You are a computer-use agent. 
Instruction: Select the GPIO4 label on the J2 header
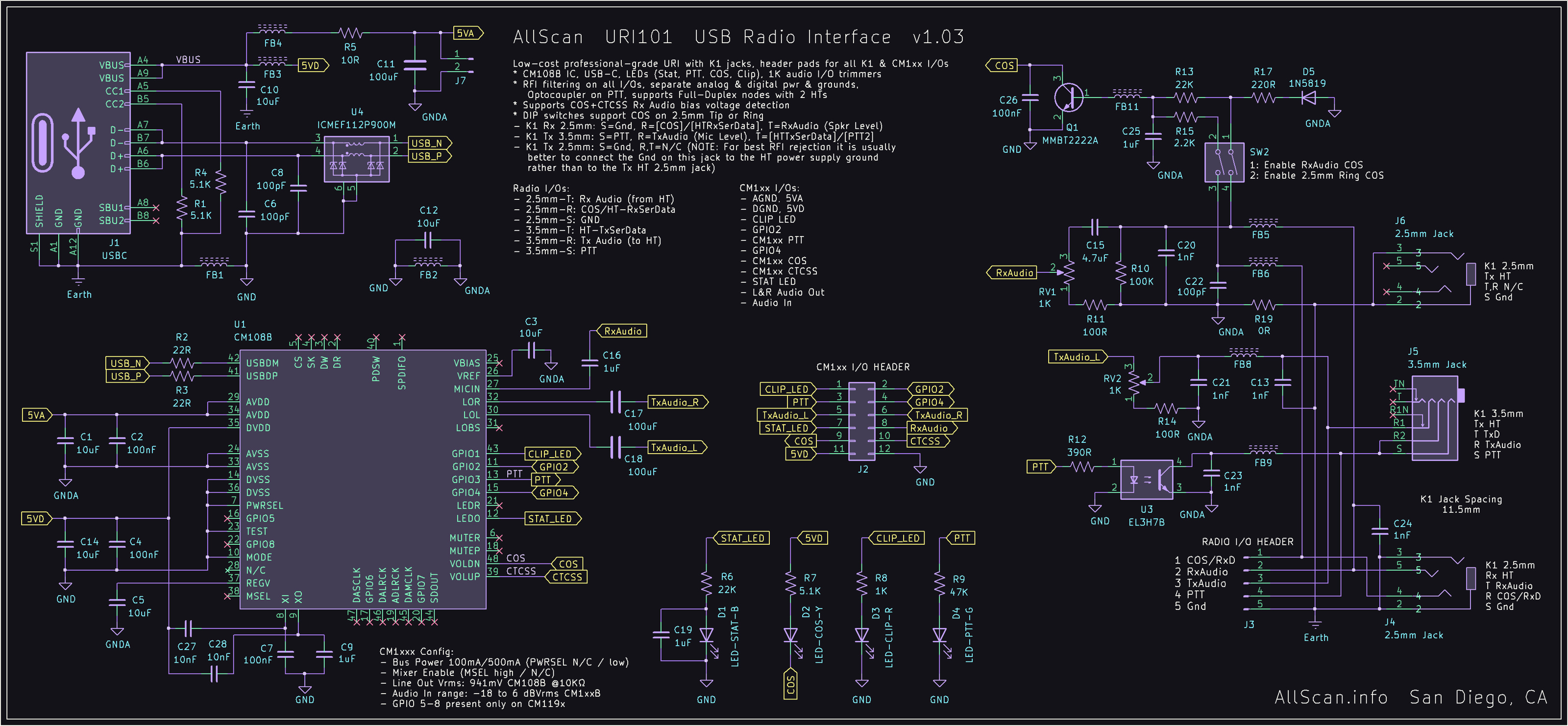pyautogui.click(x=931, y=402)
